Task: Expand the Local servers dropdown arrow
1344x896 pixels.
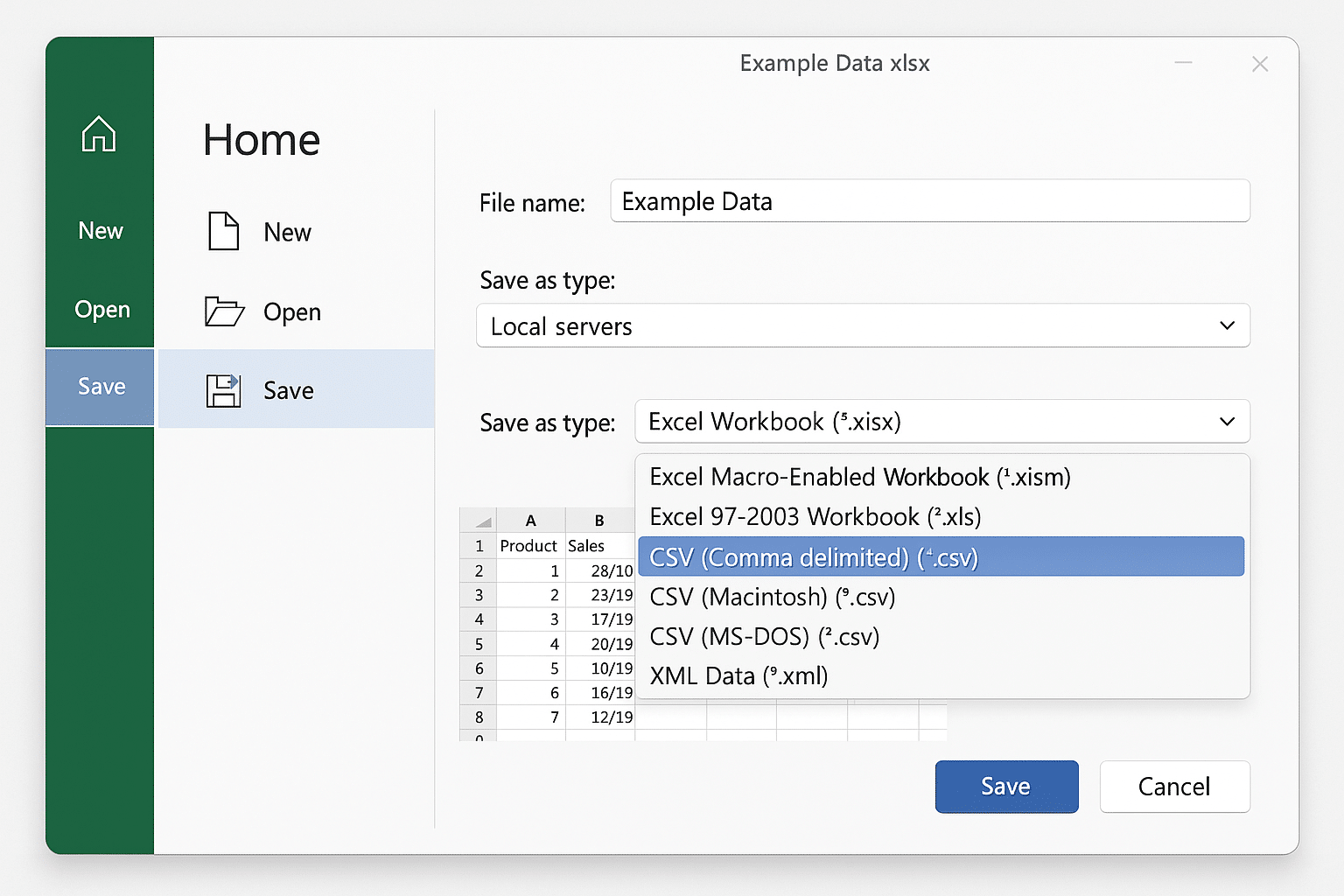Action: [x=1227, y=325]
